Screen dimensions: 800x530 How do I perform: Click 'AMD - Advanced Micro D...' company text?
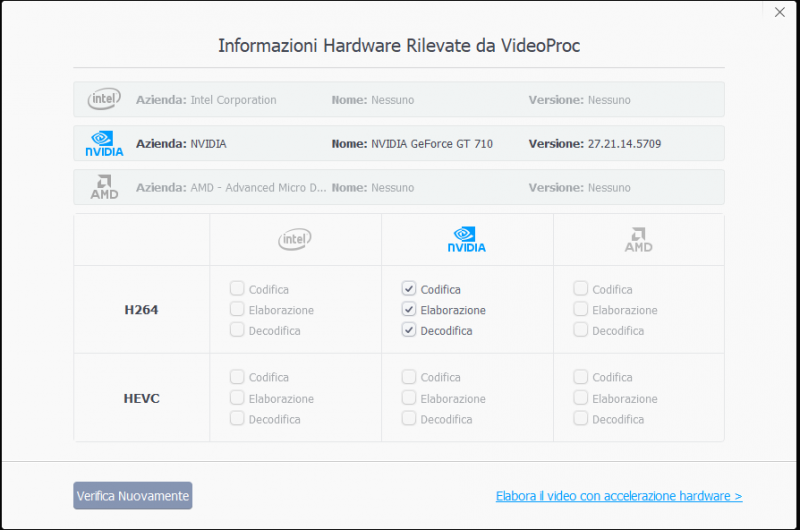pyautogui.click(x=258, y=188)
